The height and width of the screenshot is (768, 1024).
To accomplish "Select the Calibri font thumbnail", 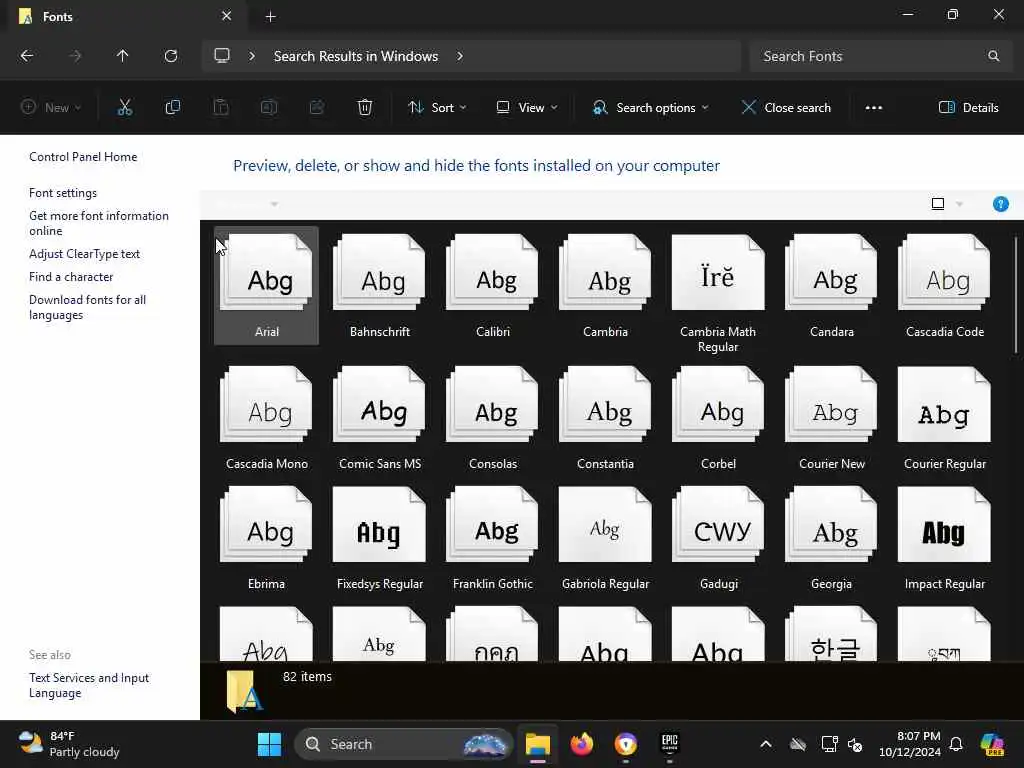I will (x=492, y=285).
